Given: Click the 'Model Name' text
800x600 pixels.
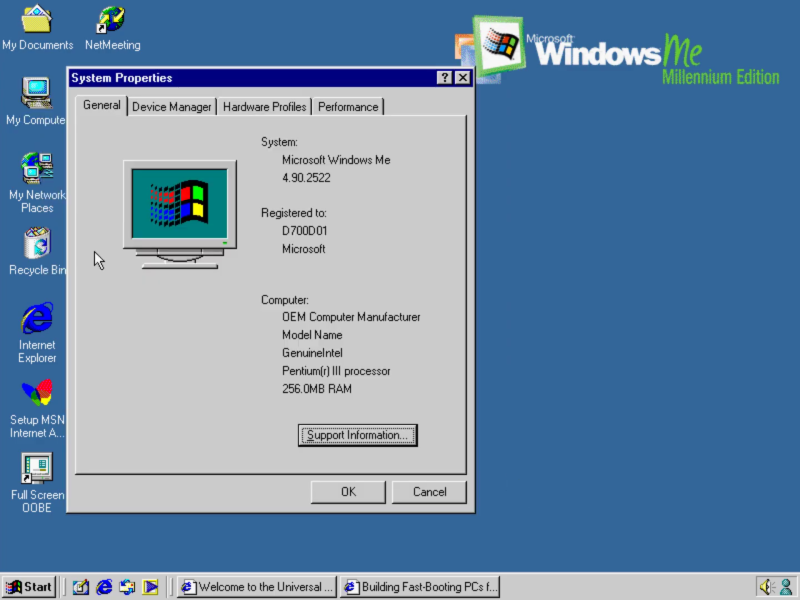Looking at the screenshot, I should 312,335.
